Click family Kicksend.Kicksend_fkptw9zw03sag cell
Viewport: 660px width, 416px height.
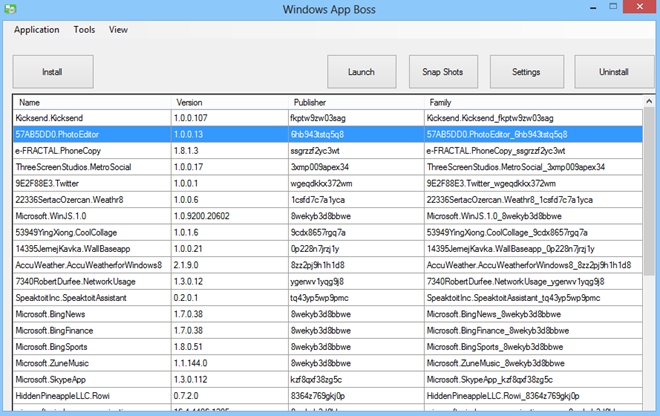point(533,118)
